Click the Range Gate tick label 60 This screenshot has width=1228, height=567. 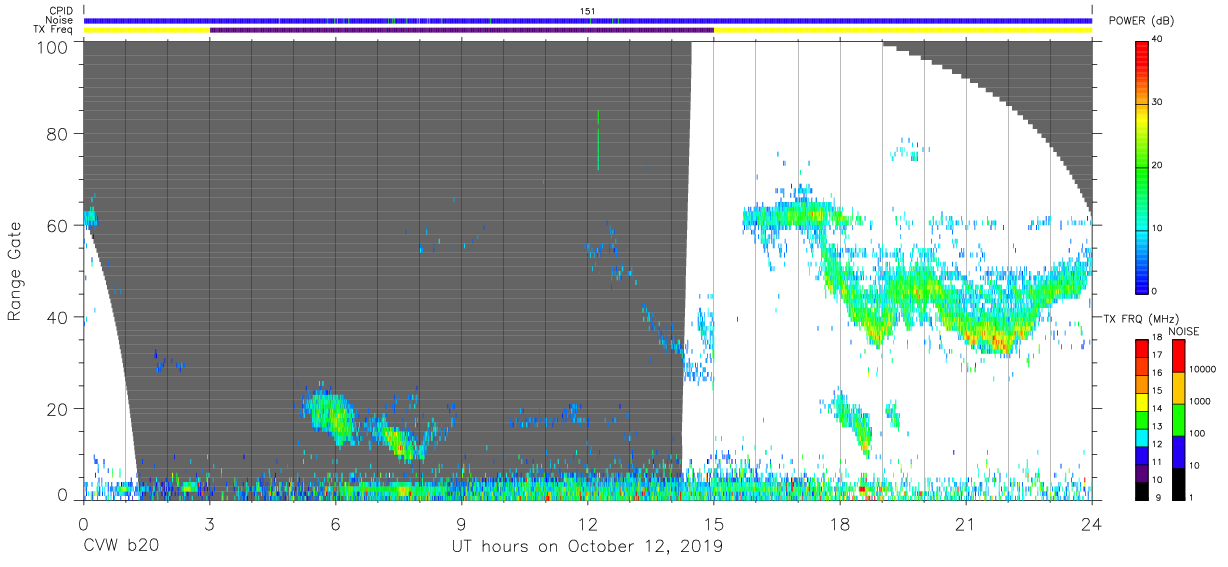pyautogui.click(x=56, y=225)
